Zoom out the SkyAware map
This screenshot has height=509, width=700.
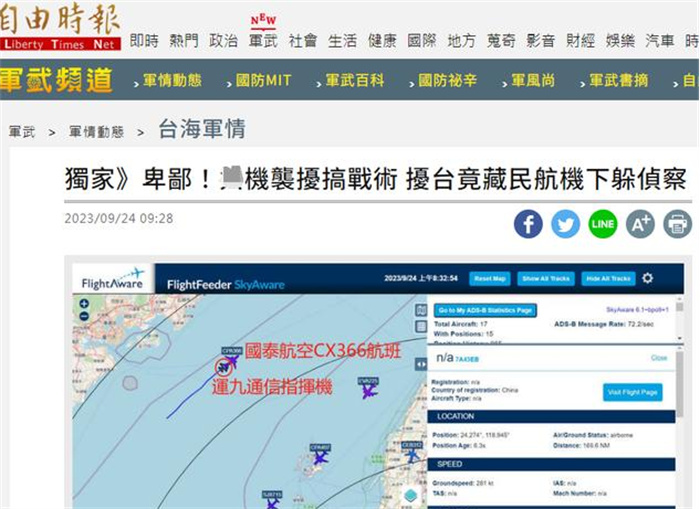point(83,316)
